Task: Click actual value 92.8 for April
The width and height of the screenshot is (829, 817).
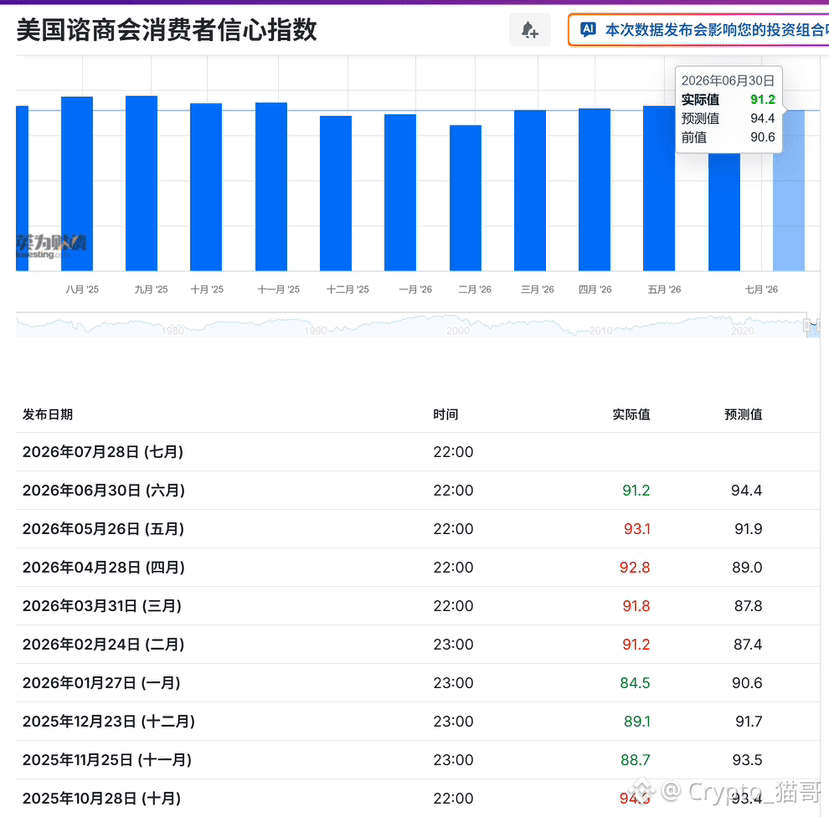Action: [x=634, y=568]
